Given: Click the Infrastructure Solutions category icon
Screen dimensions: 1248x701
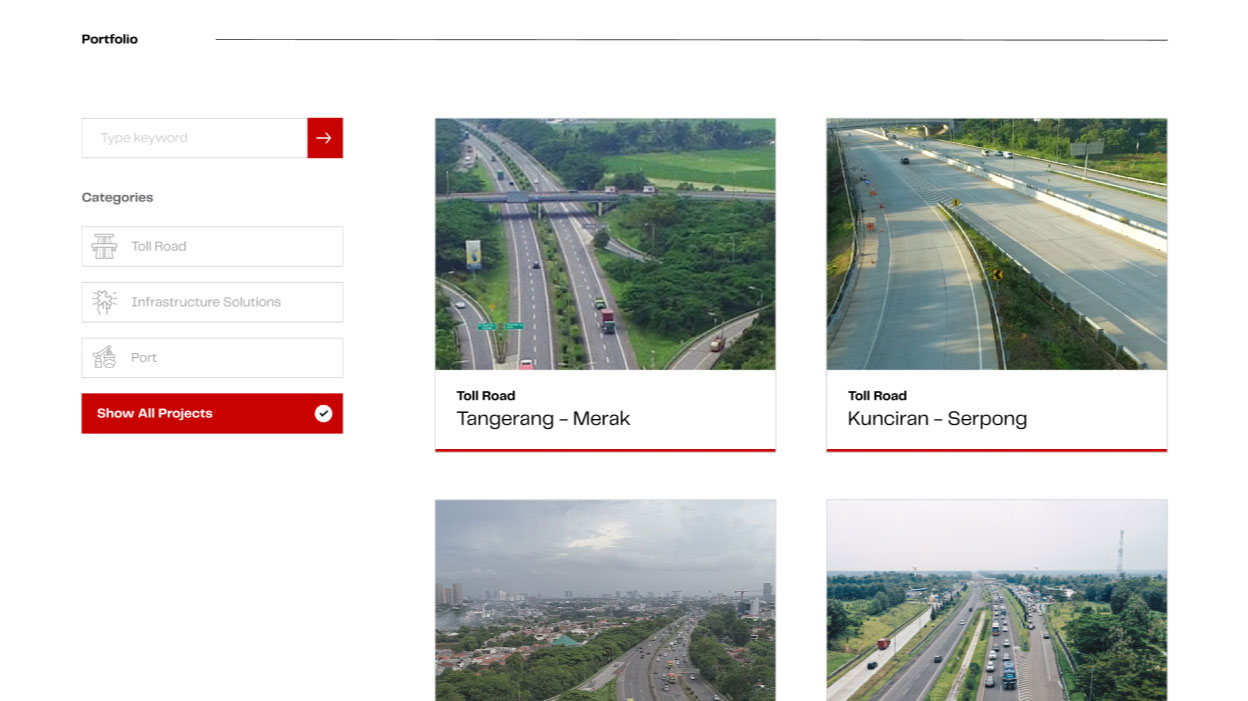Looking at the screenshot, I should pyautogui.click(x=104, y=302).
